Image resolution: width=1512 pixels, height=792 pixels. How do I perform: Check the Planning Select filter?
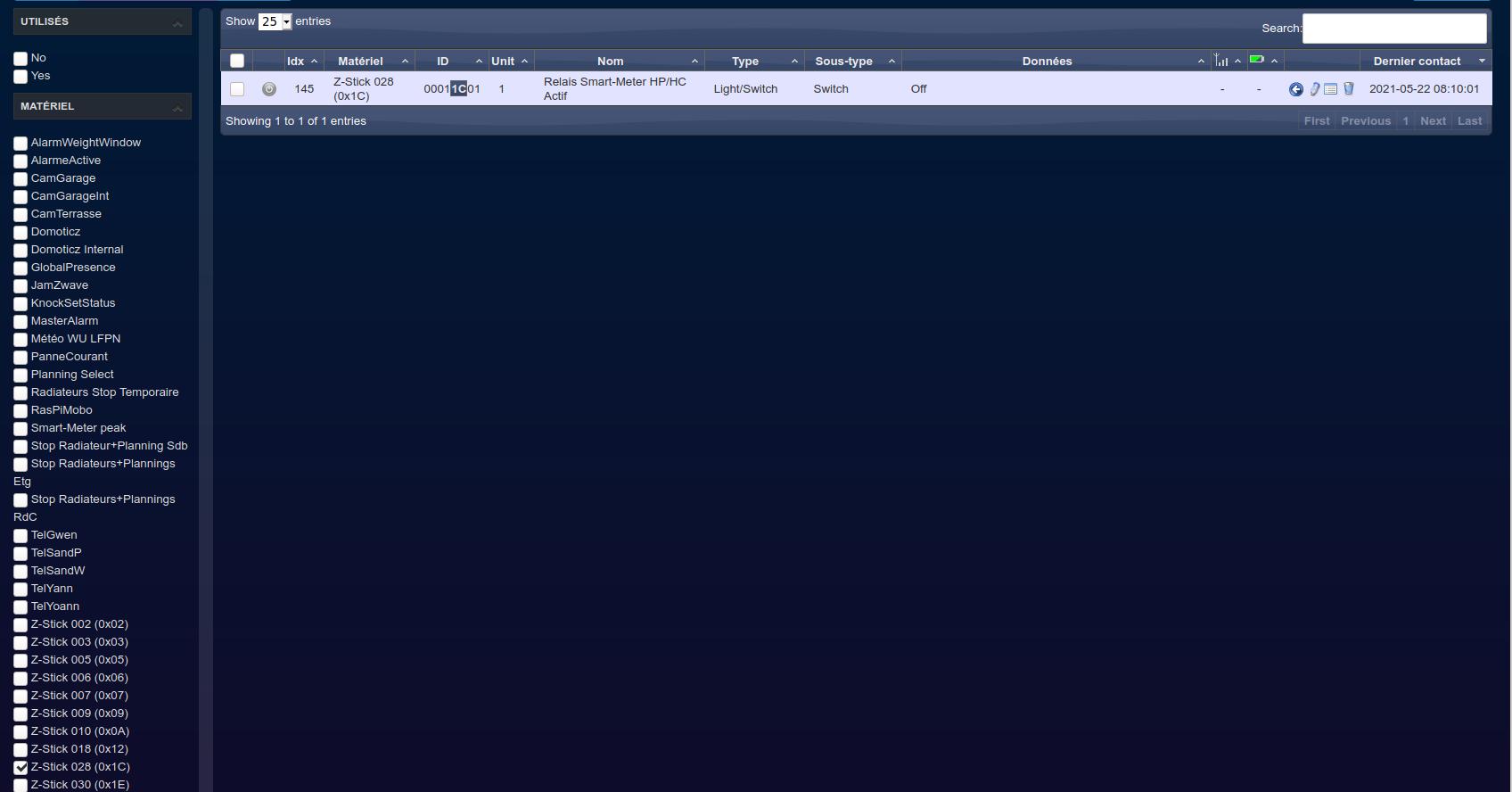tap(21, 375)
